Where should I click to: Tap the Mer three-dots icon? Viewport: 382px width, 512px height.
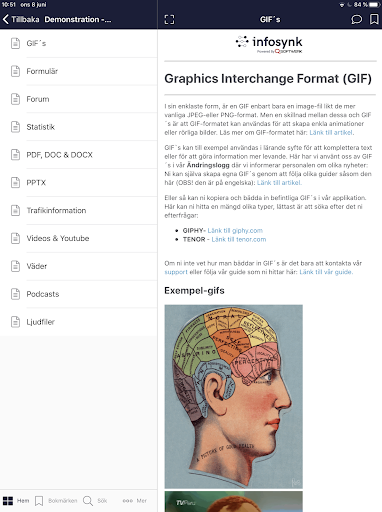[128, 501]
